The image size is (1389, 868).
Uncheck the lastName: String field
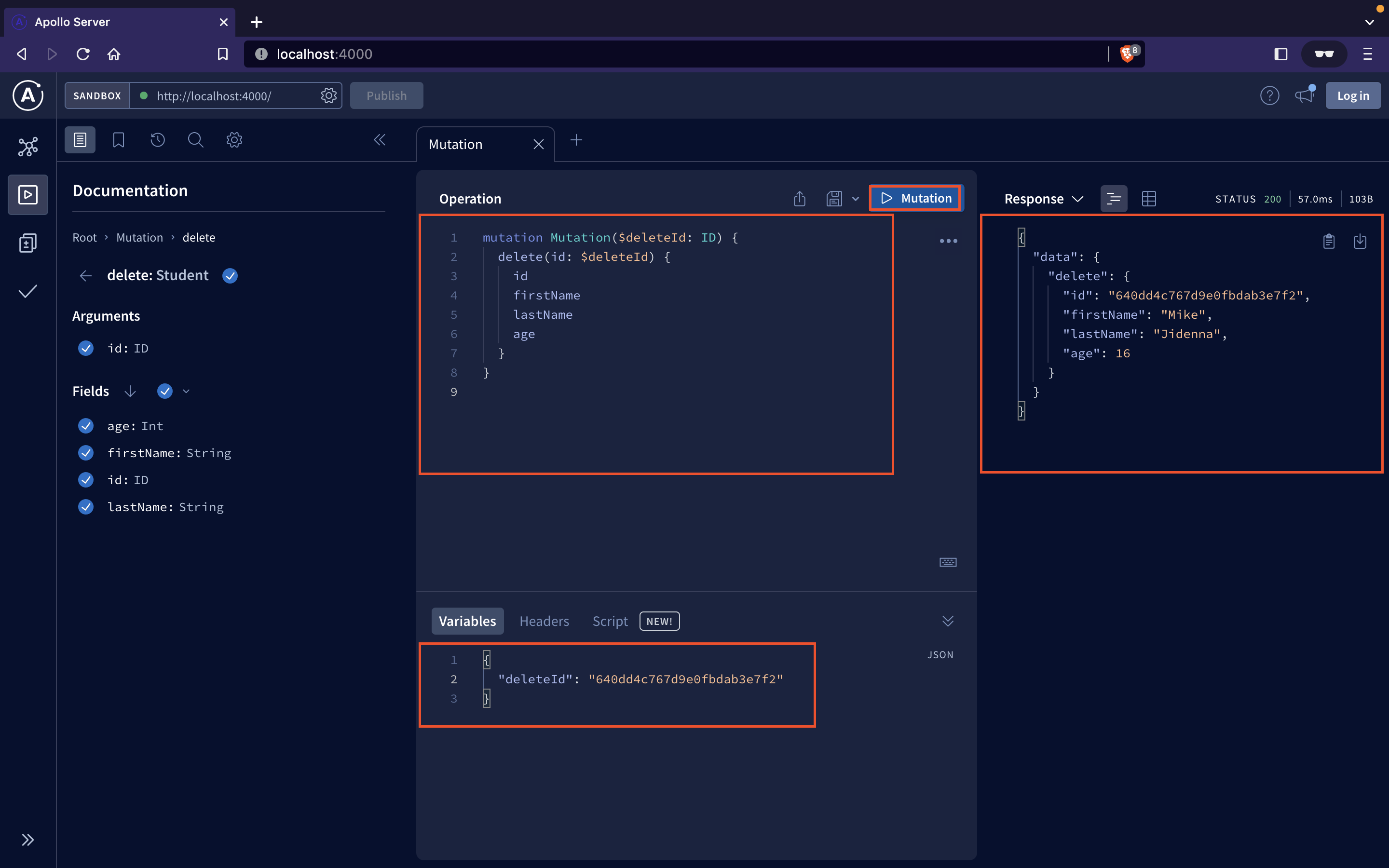click(85, 507)
